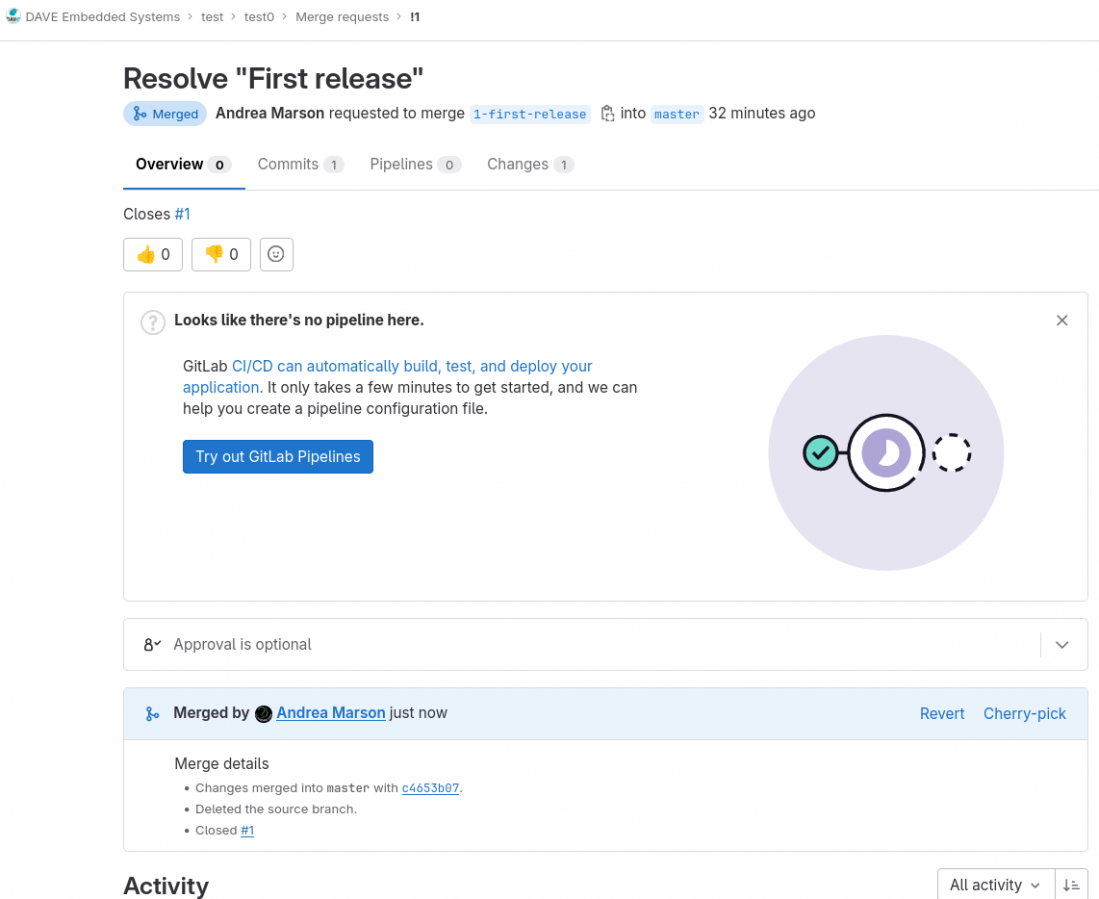Viewport: 1099px width, 899px height.
Task: Click the question mark pipeline help icon
Action: pos(152,321)
